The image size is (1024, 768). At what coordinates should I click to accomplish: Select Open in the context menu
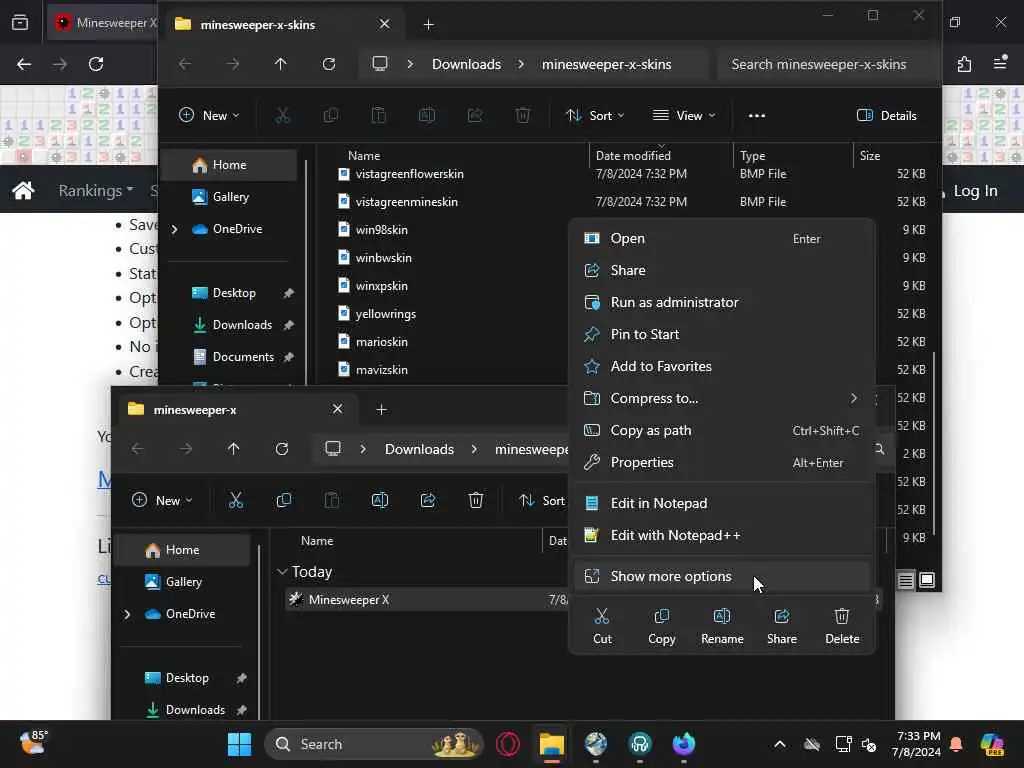click(722, 238)
